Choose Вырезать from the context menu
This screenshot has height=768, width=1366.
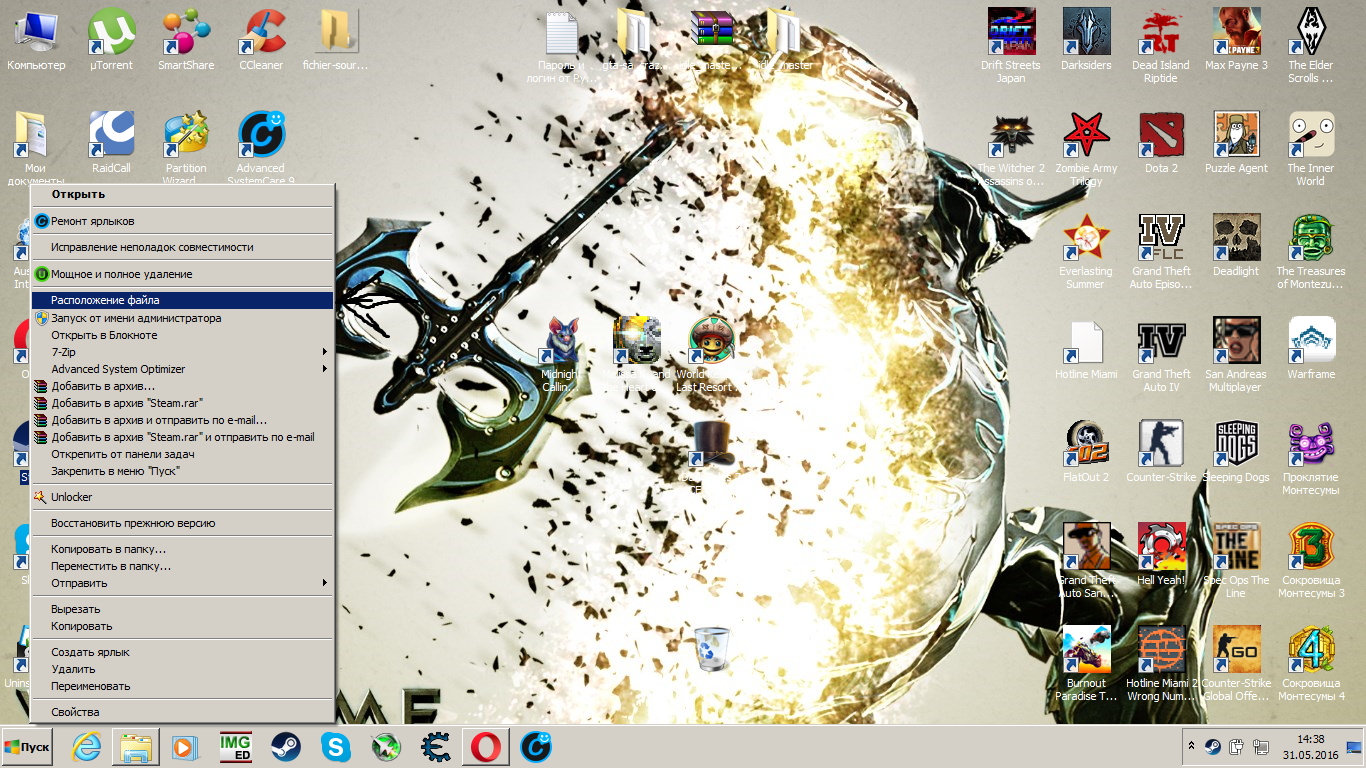(x=181, y=609)
